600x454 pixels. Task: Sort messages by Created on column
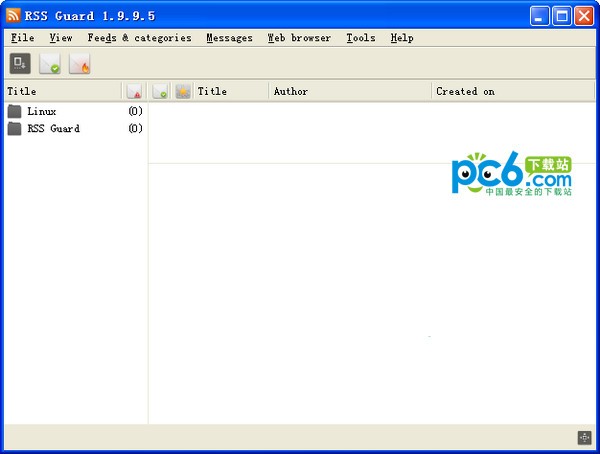click(x=513, y=91)
